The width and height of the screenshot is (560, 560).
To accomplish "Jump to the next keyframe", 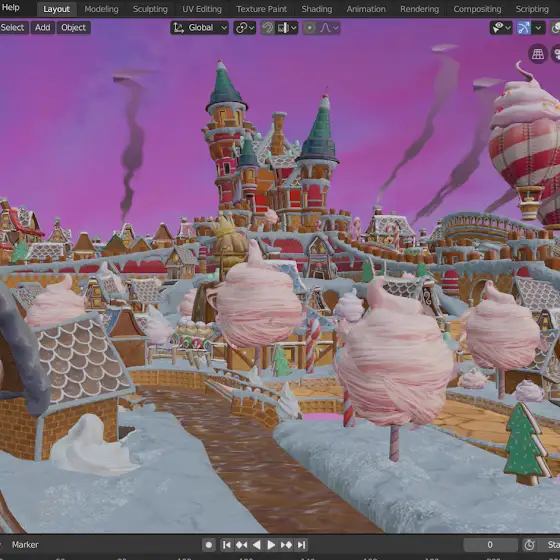I will (x=286, y=545).
